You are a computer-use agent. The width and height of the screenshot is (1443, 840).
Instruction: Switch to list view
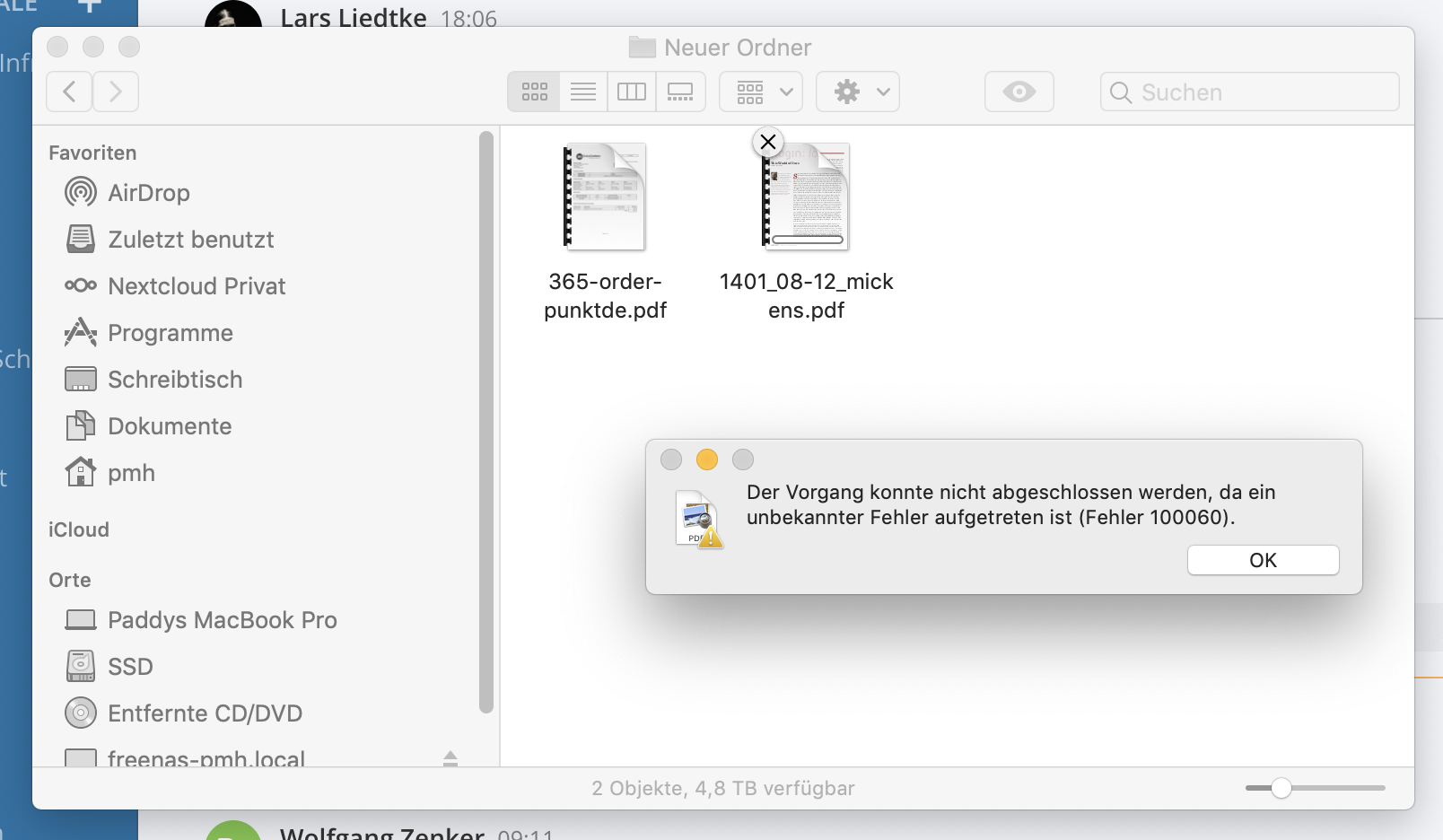click(x=583, y=92)
